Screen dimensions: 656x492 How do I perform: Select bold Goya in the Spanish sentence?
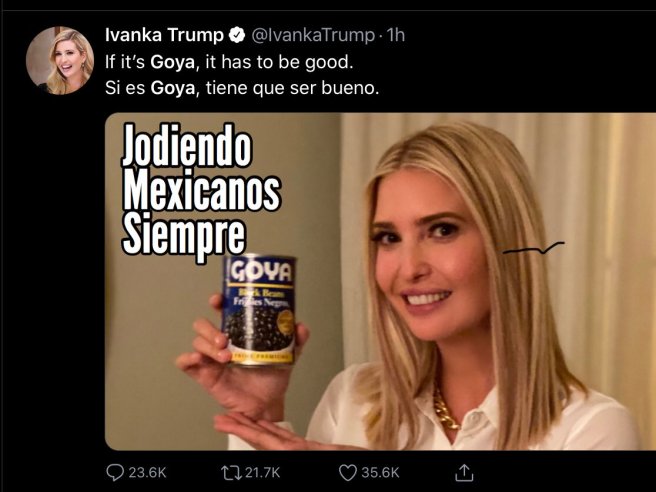click(173, 88)
